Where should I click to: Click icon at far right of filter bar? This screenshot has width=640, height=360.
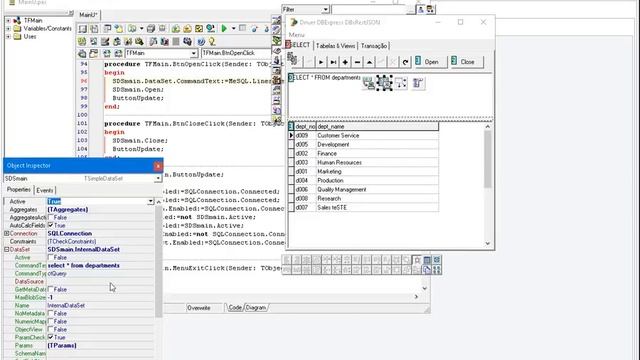click(x=430, y=9)
